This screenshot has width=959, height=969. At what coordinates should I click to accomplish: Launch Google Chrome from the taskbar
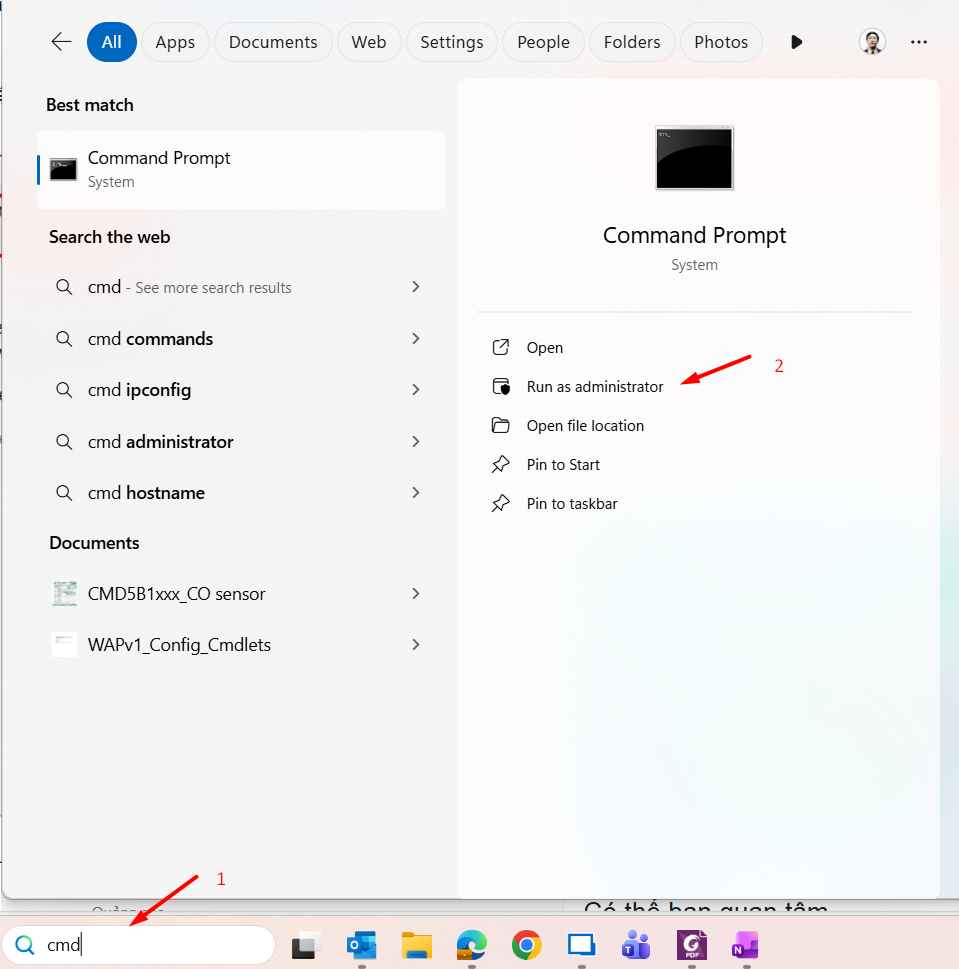click(x=526, y=945)
